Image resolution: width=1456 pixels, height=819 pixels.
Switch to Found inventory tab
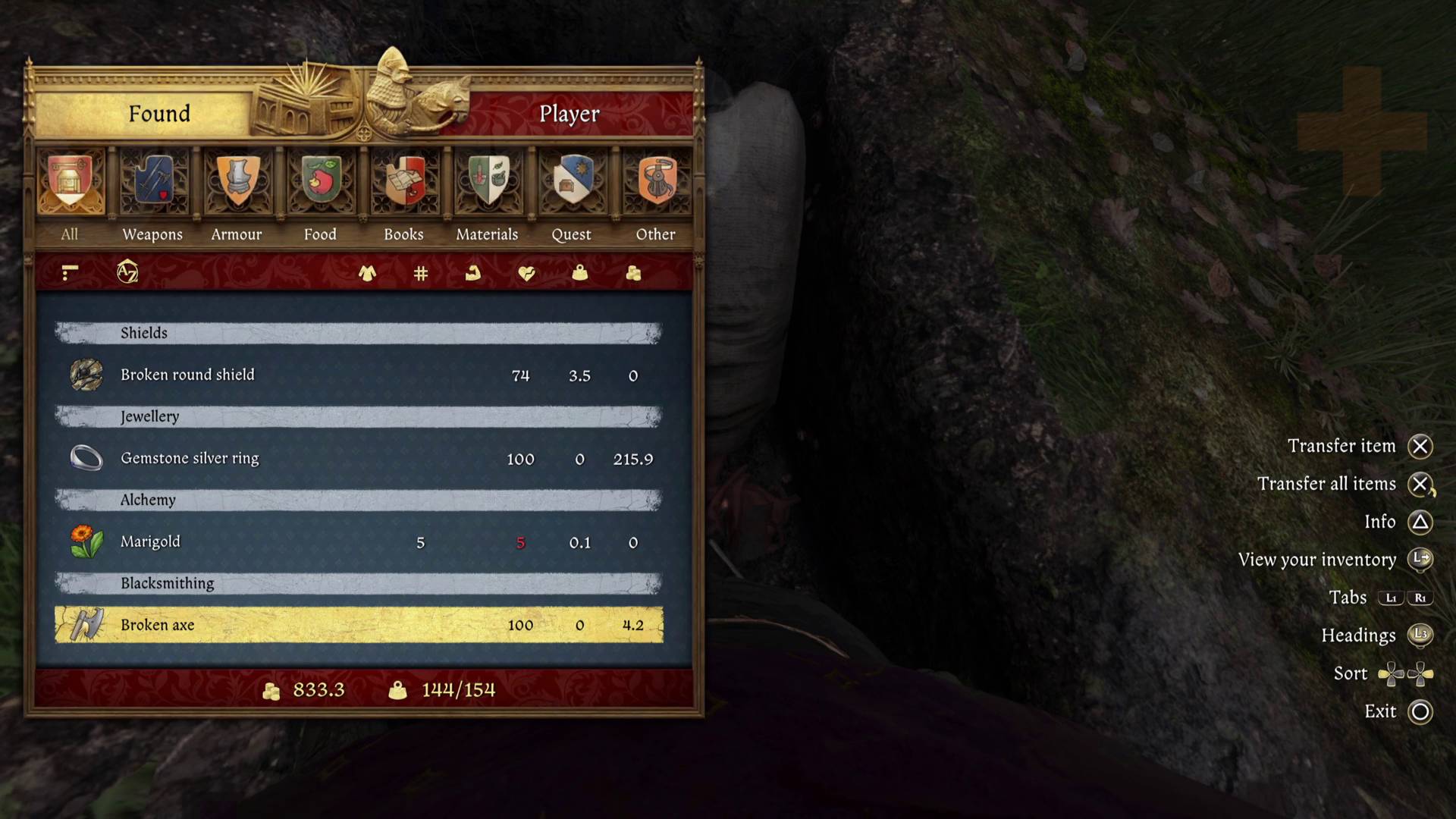(x=159, y=112)
